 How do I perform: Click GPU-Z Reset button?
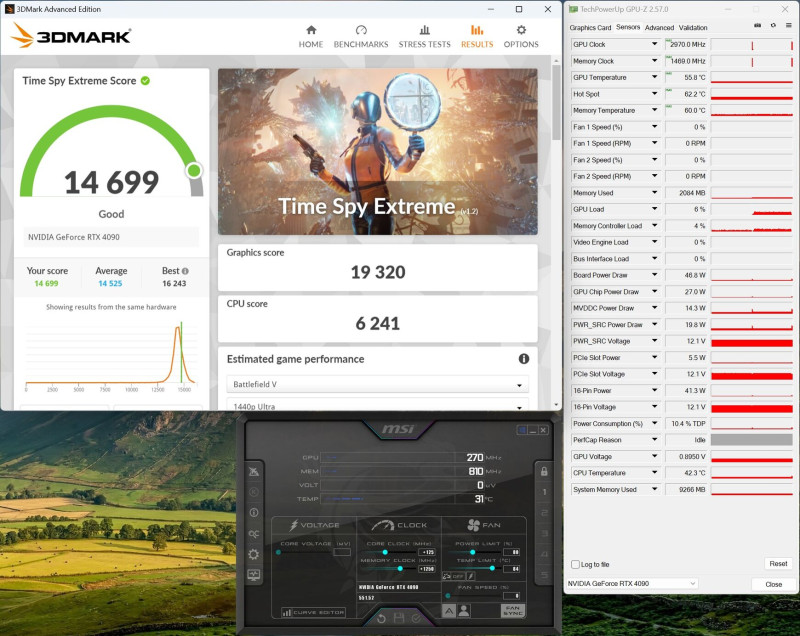point(778,564)
